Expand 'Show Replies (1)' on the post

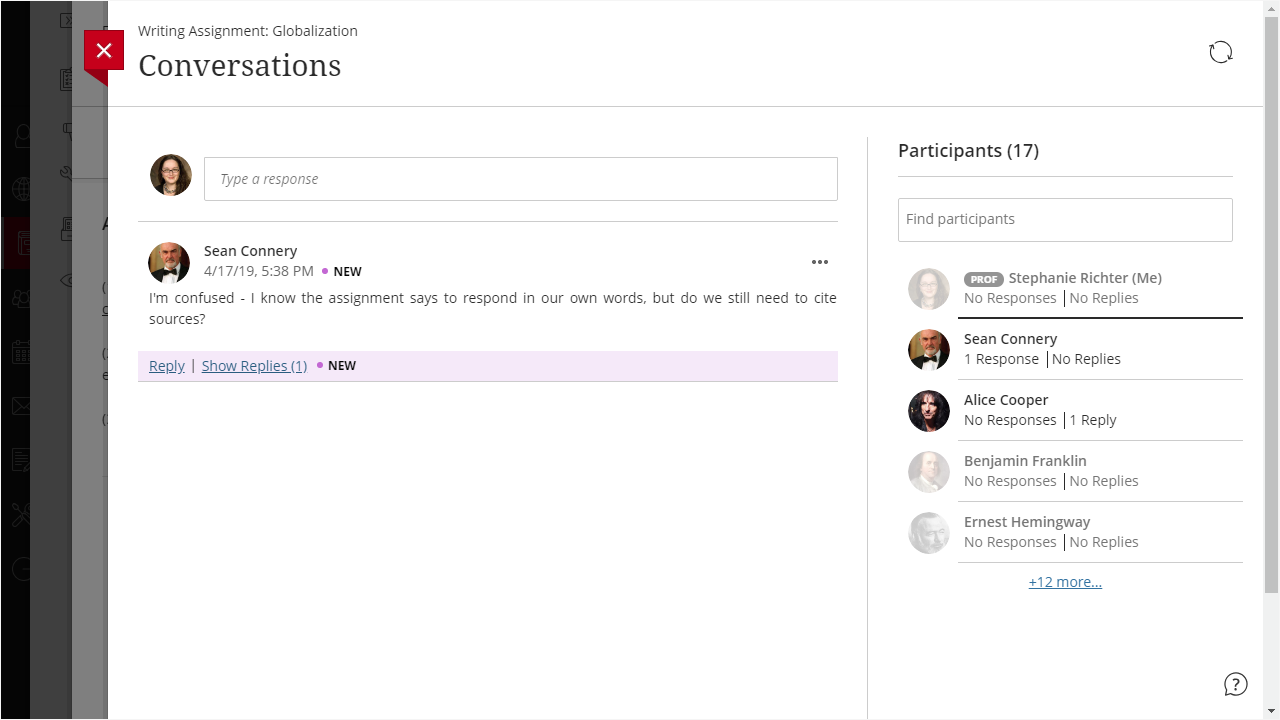(254, 366)
